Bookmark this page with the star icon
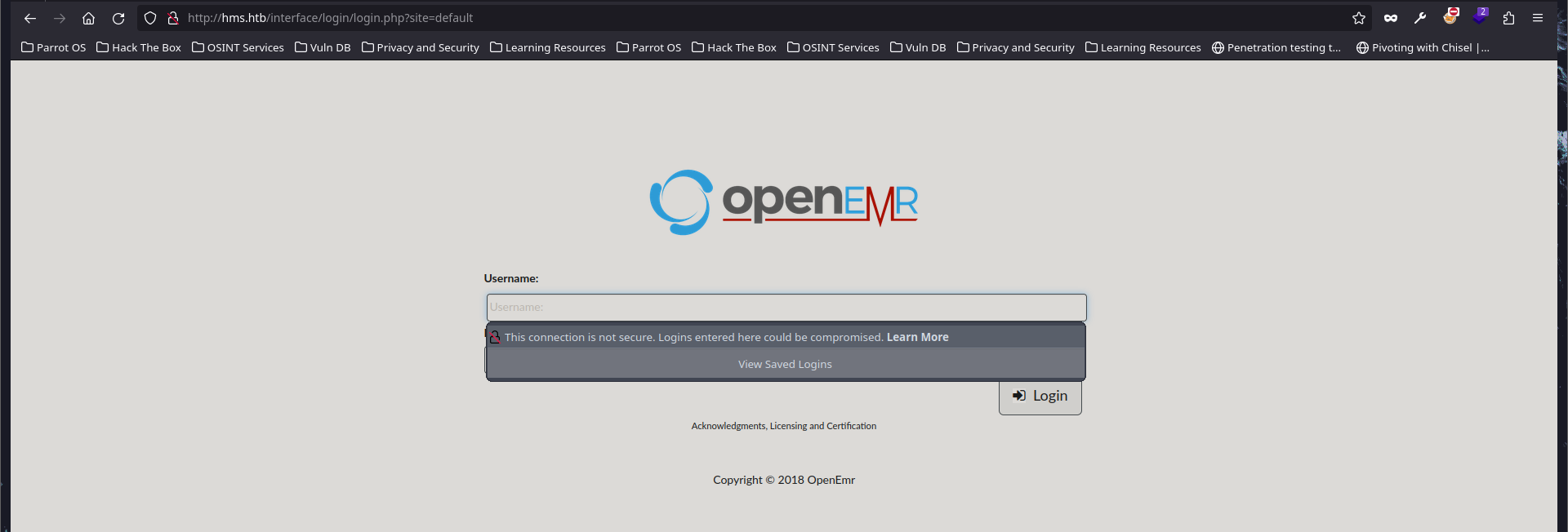This screenshot has width=1568, height=532. 1359,18
